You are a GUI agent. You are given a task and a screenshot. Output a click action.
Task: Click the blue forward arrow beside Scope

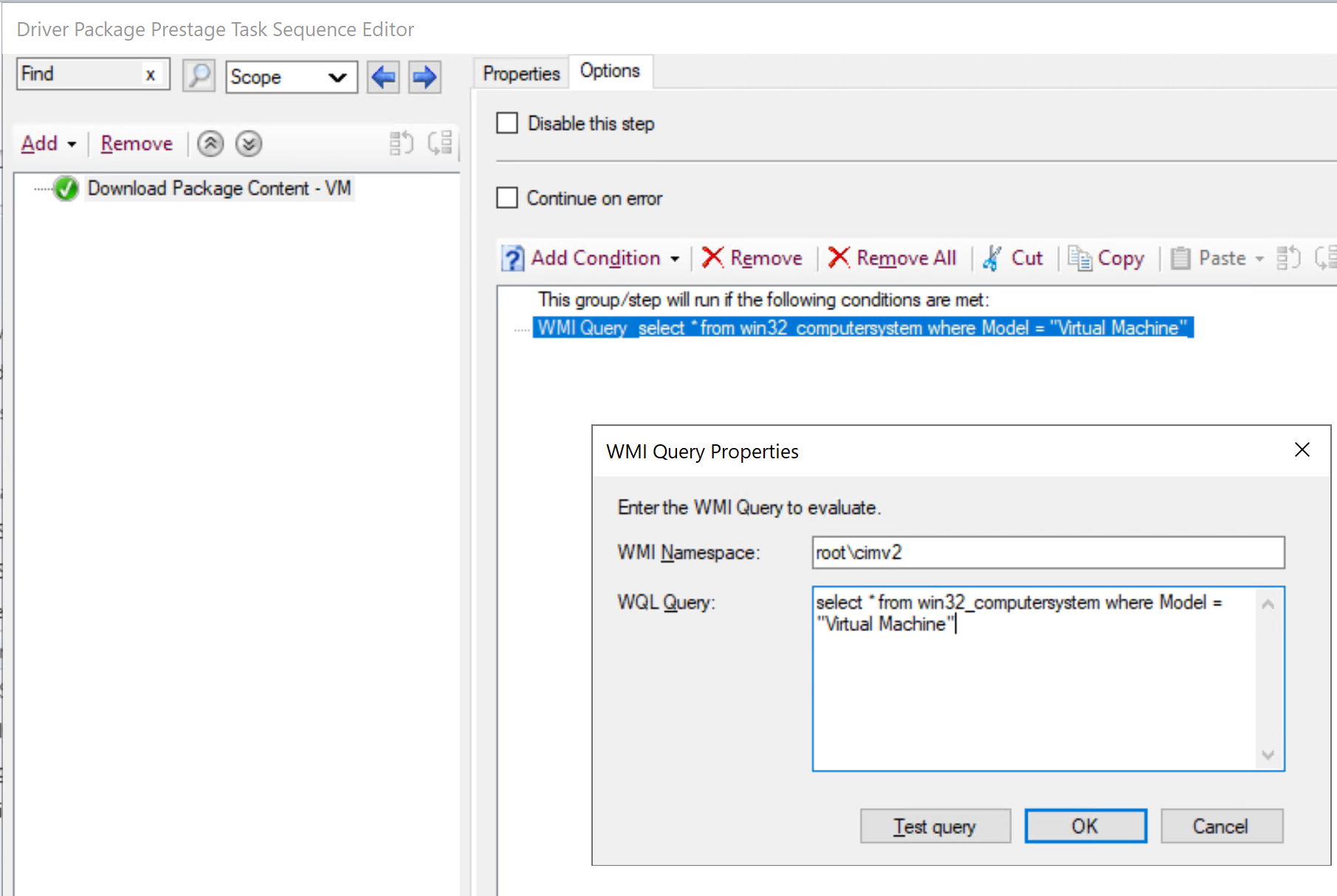[424, 77]
